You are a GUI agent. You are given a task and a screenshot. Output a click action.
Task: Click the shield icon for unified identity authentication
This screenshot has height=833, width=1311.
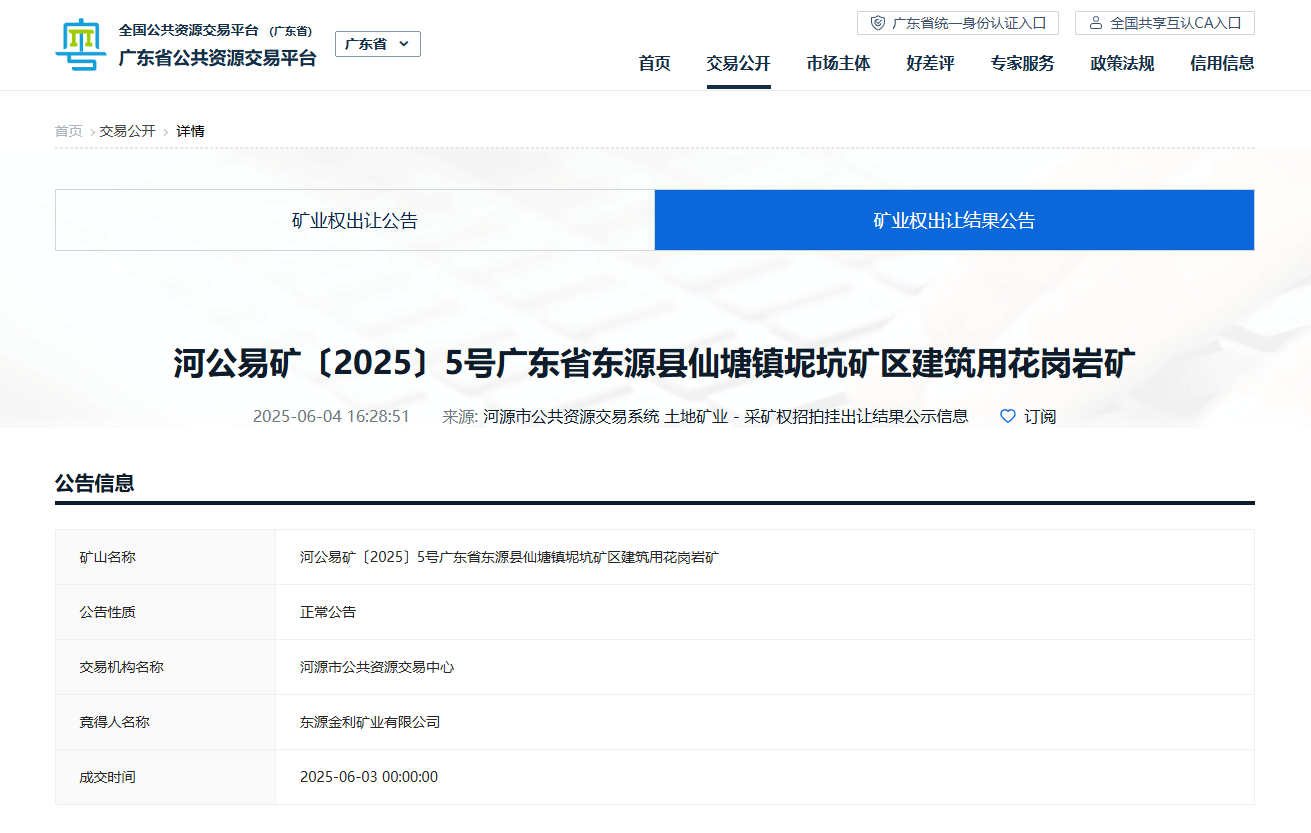click(878, 23)
